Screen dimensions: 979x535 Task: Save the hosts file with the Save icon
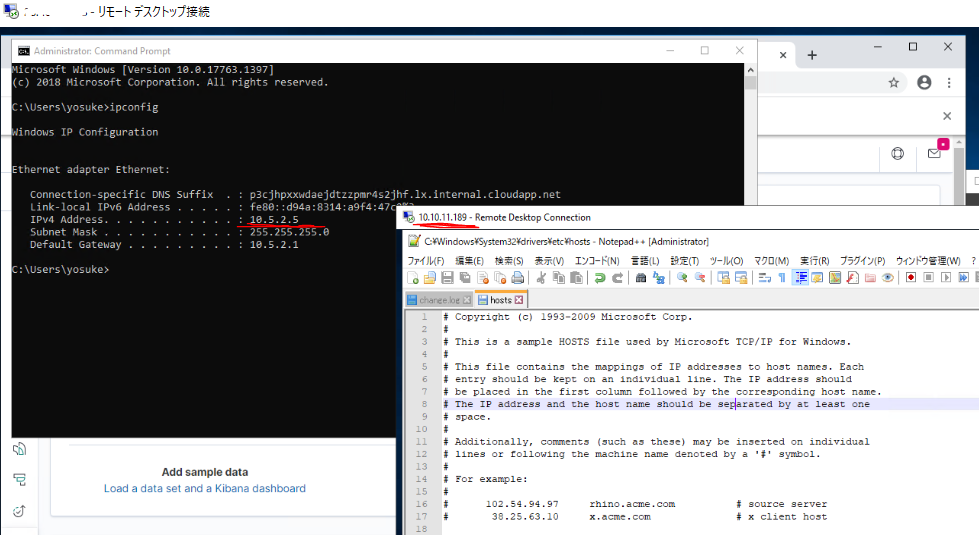point(448,278)
